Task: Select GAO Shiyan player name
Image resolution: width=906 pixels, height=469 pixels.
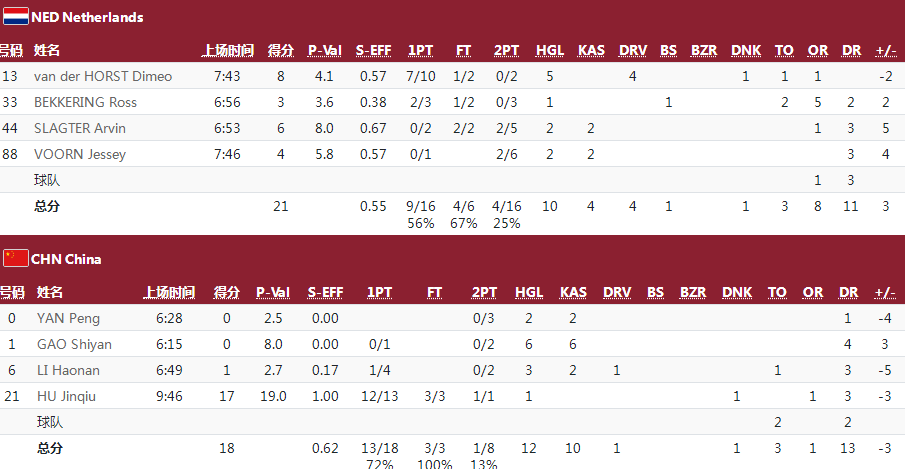Action: point(75,344)
